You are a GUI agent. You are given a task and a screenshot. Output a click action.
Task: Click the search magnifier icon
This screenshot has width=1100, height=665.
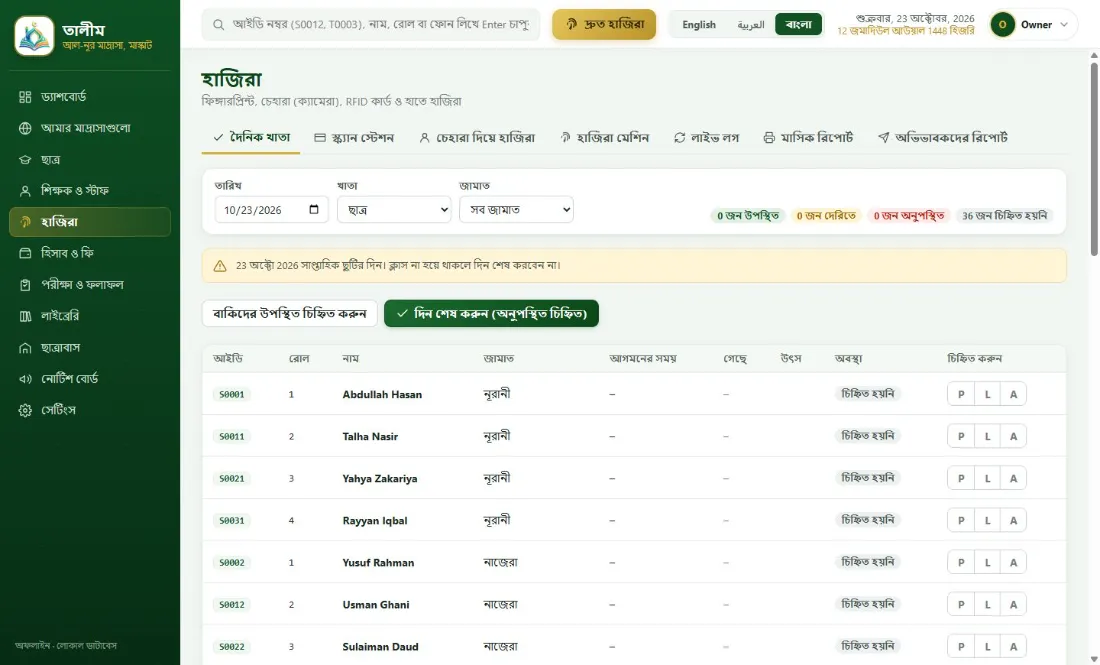click(219, 25)
